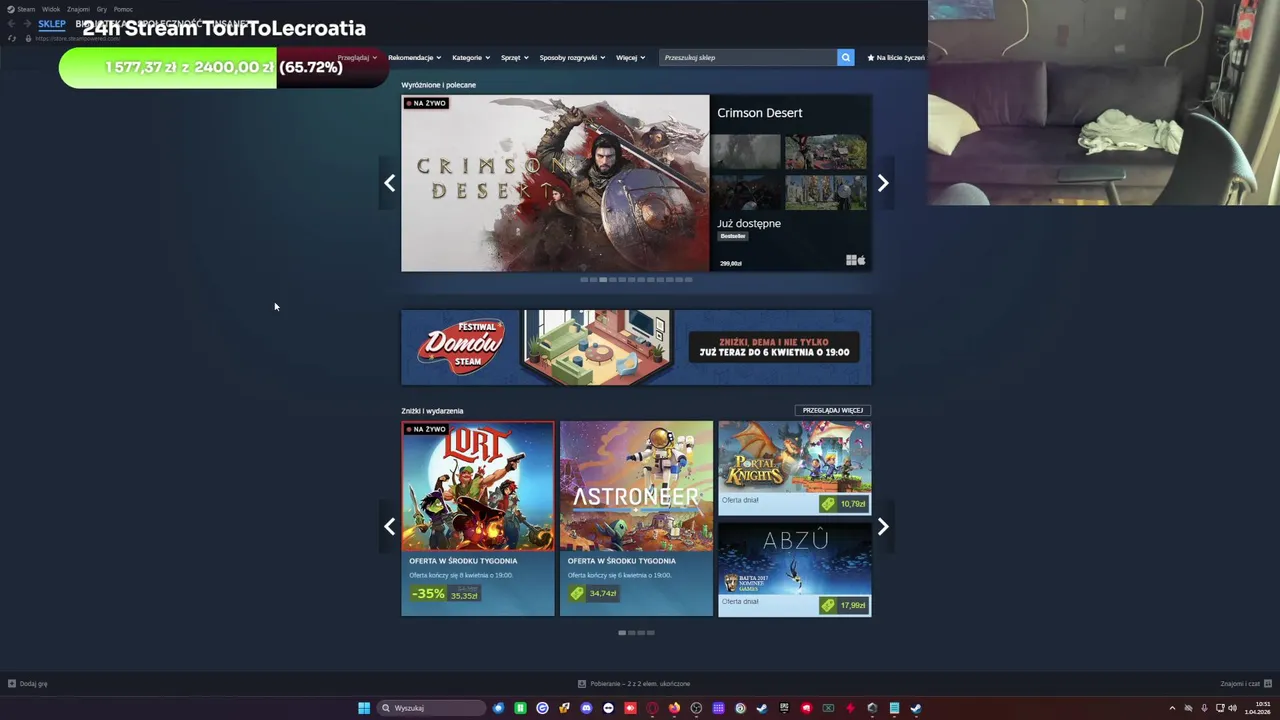This screenshot has width=1280, height=720.
Task: Open Epic Games Launcher from the taskbar
Action: (x=784, y=708)
